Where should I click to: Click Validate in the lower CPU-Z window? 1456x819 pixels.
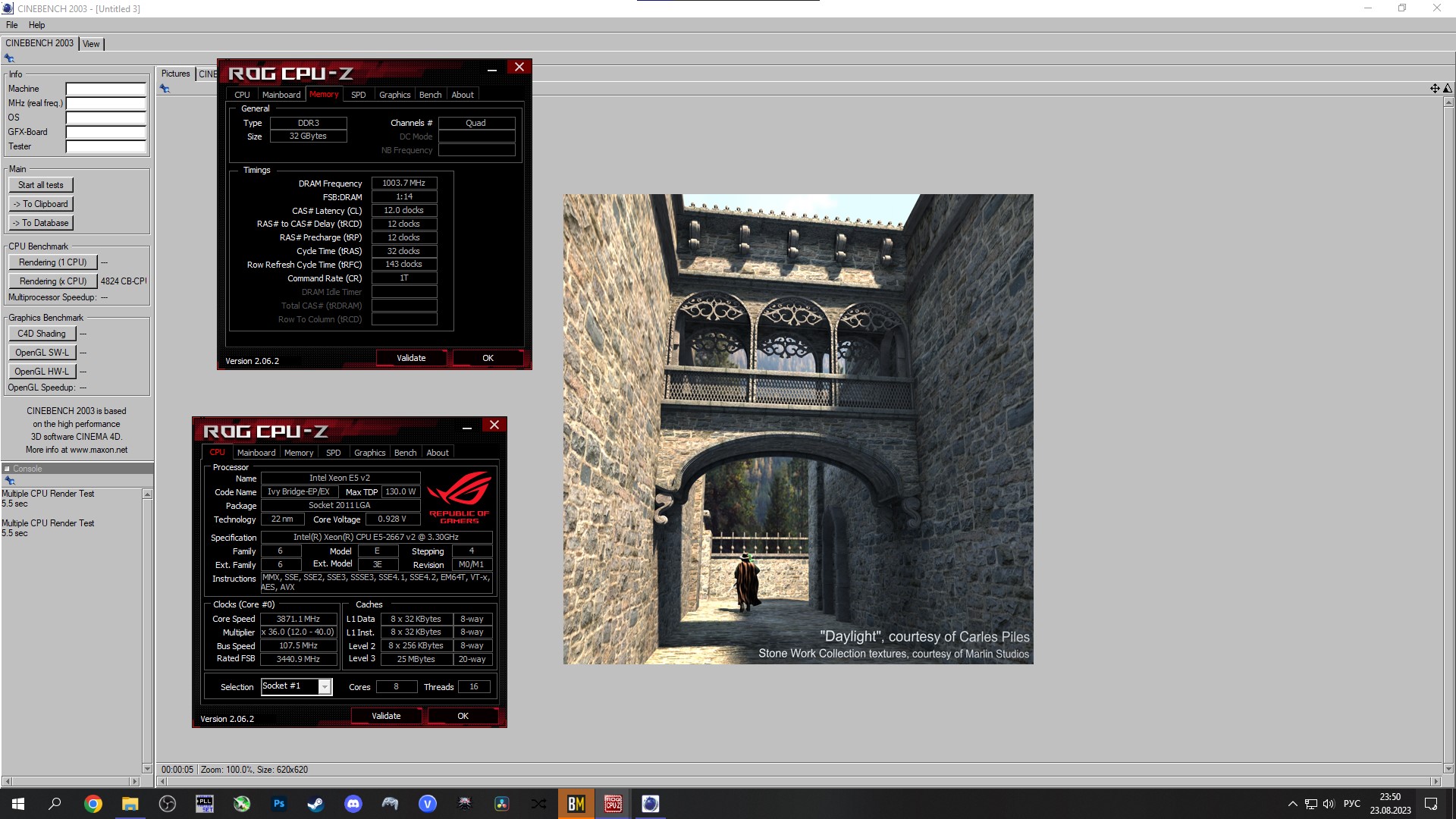click(x=386, y=716)
